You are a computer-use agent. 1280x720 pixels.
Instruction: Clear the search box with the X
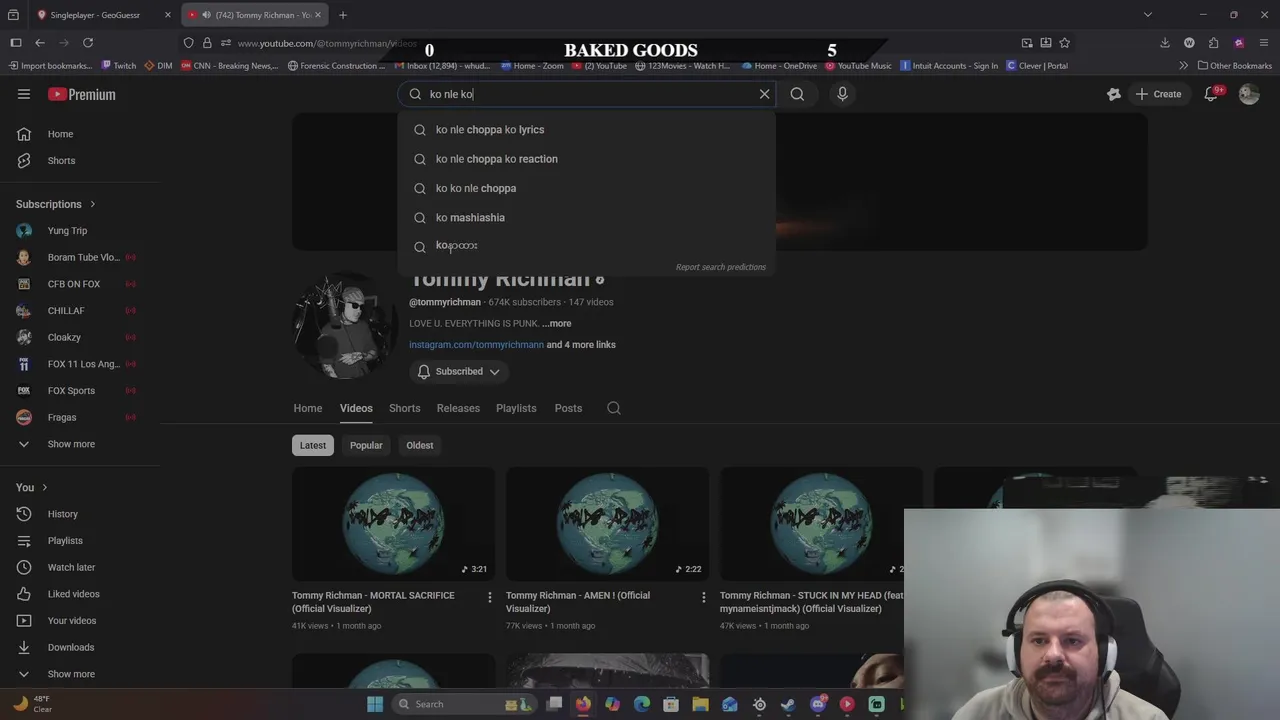pyautogui.click(x=764, y=94)
